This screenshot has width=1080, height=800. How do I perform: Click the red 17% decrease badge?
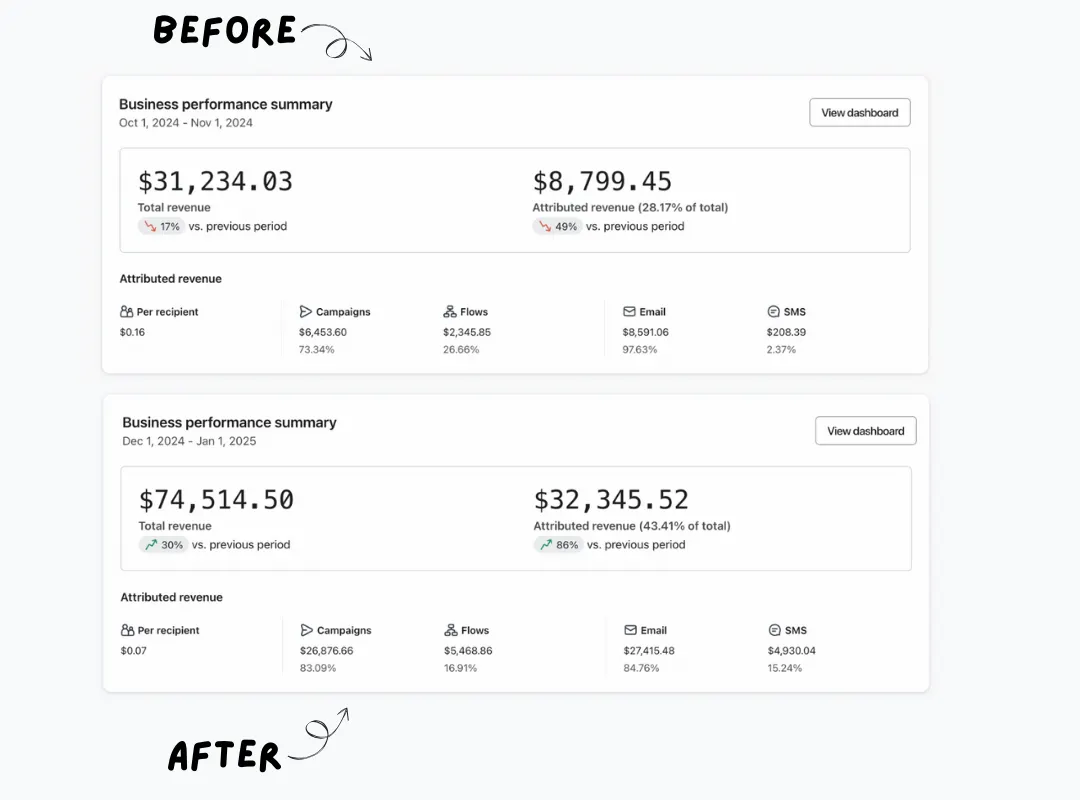tap(162, 226)
